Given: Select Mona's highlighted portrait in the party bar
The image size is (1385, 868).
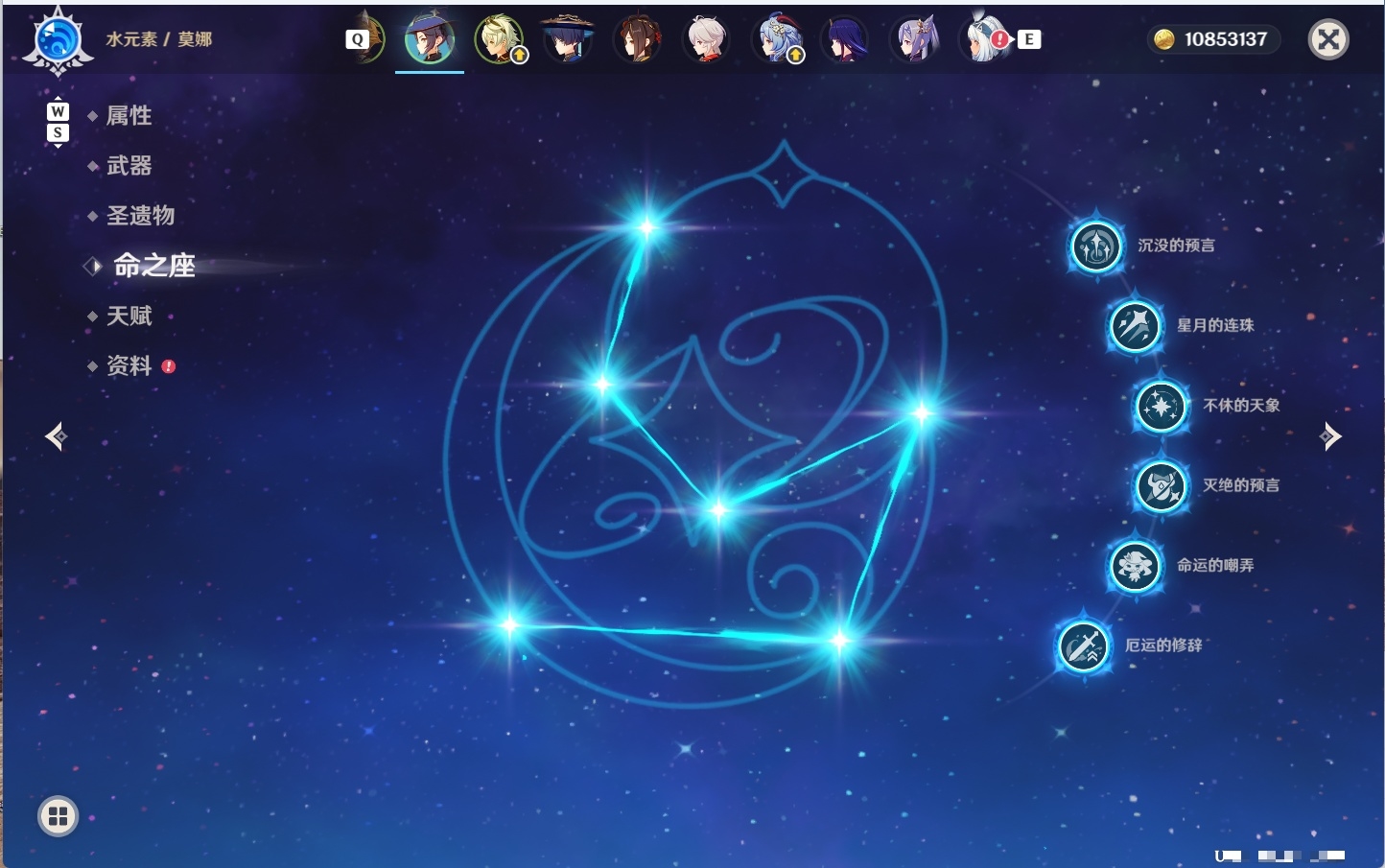Looking at the screenshot, I should (429, 39).
